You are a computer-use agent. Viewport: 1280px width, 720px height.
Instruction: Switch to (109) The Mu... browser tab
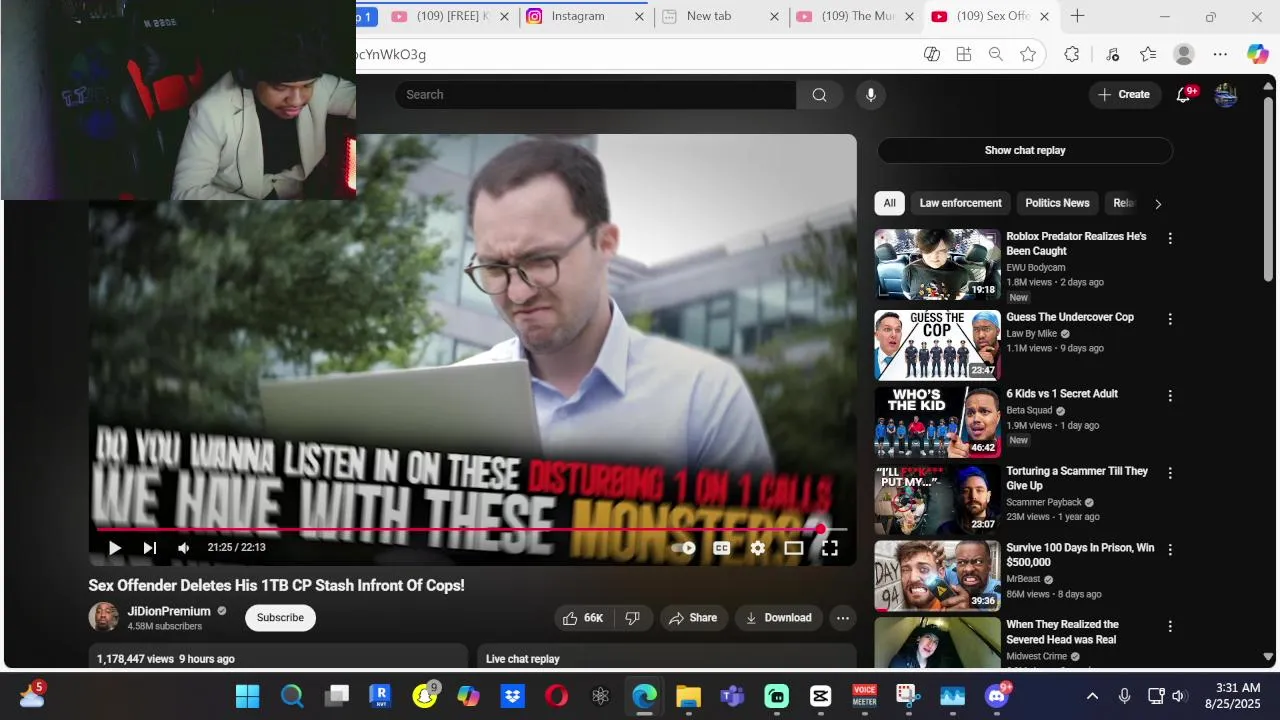859,16
